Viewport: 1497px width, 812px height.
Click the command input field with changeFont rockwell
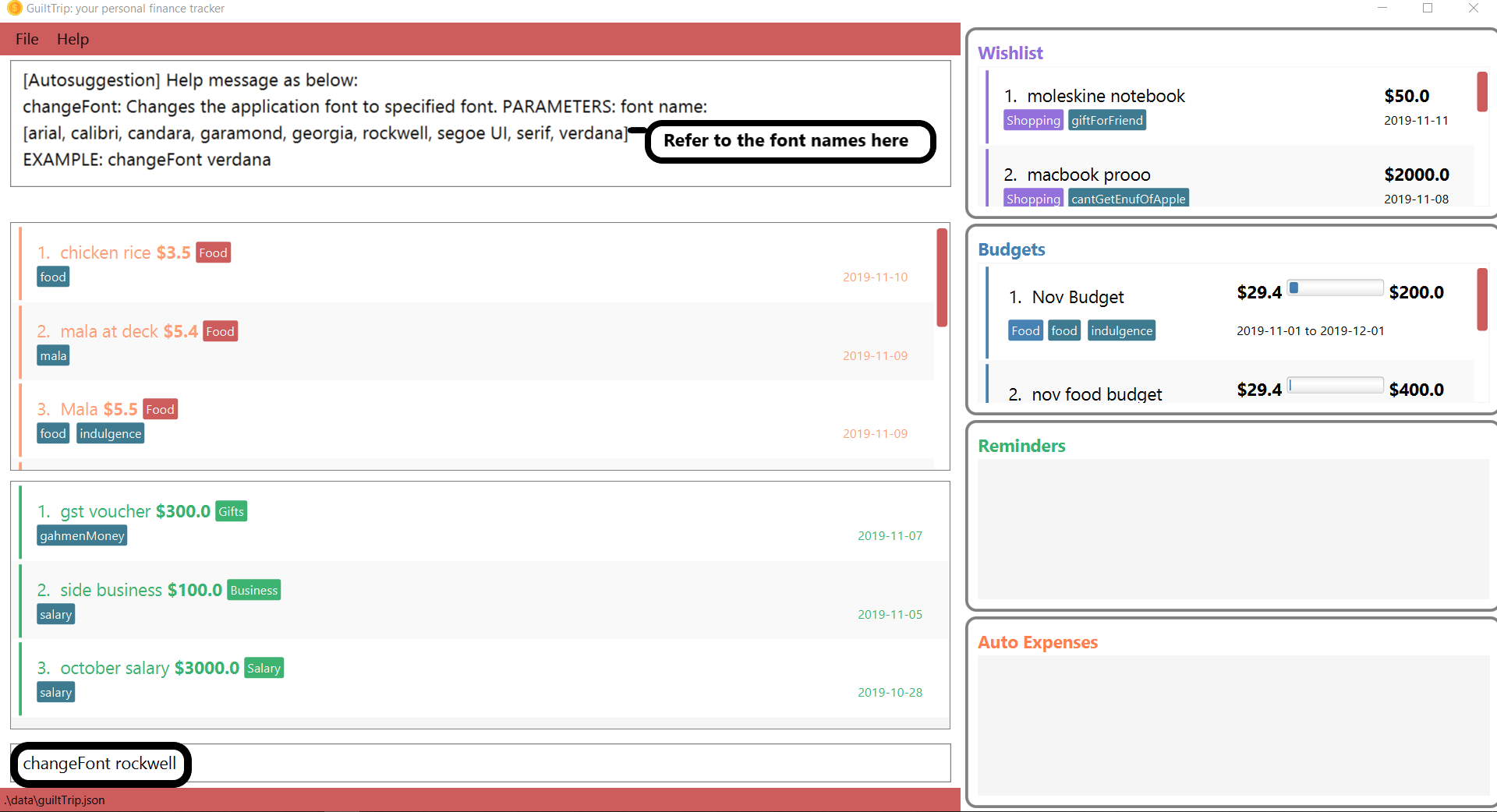[480, 763]
